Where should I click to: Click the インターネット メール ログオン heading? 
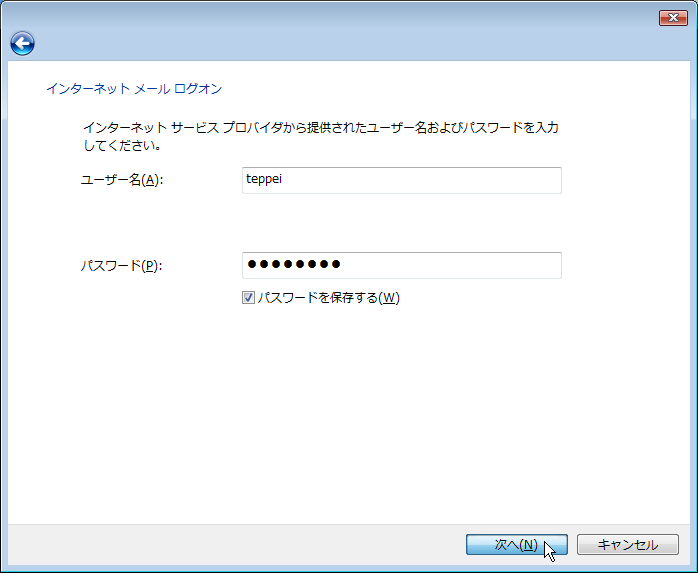(x=134, y=89)
